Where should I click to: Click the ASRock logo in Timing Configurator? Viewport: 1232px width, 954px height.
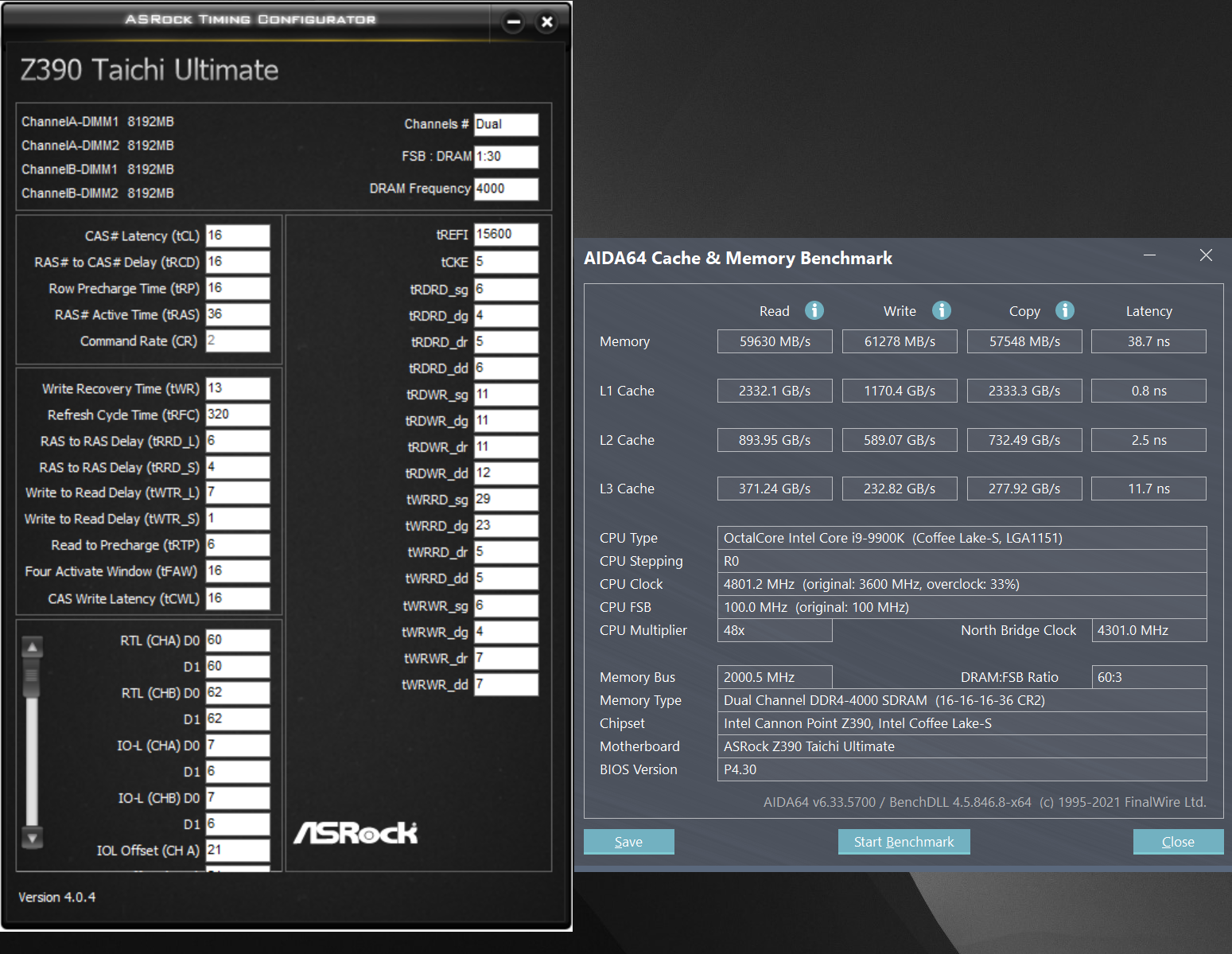[x=356, y=832]
